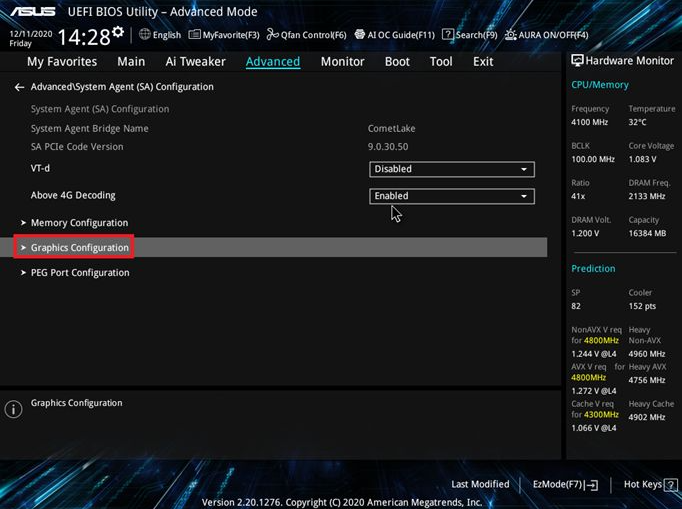Screen dimensions: 682x509
Task: Click the 4960 MHz Heavy Non-AVX value
Action: click(x=647, y=354)
